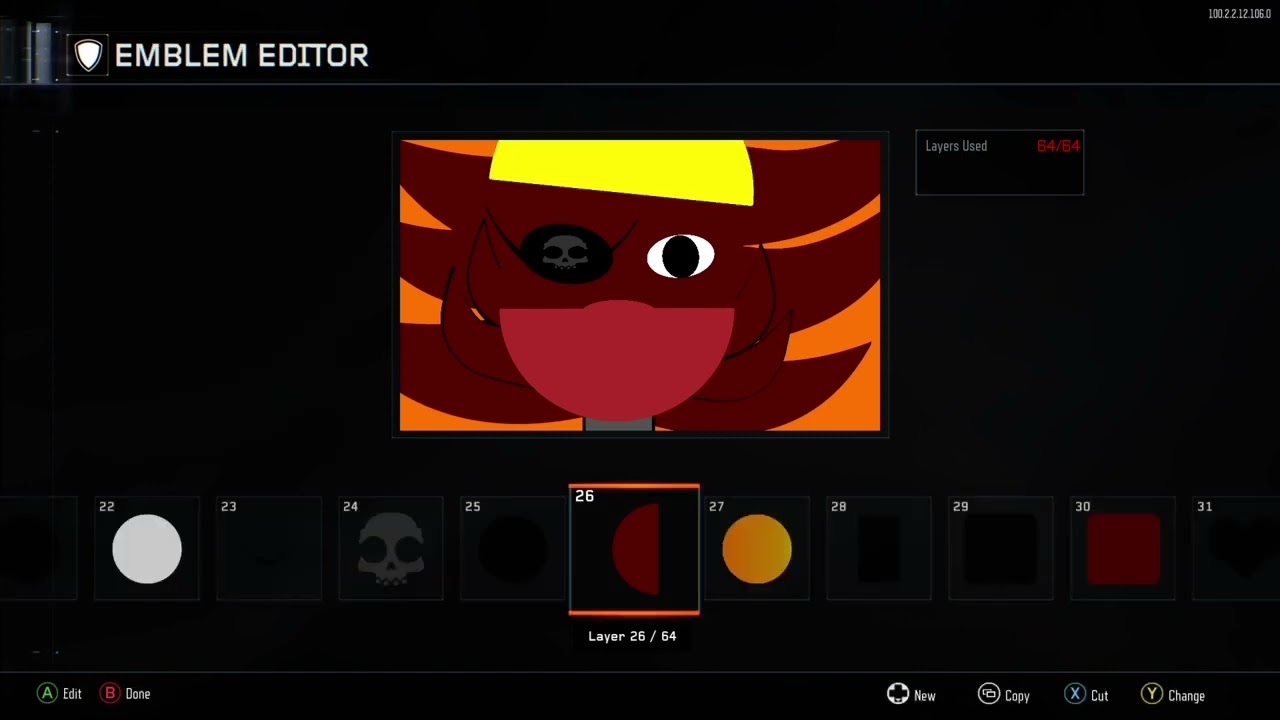Click the 64/64 layers used value
Image resolution: width=1280 pixels, height=720 pixels.
1058,146
